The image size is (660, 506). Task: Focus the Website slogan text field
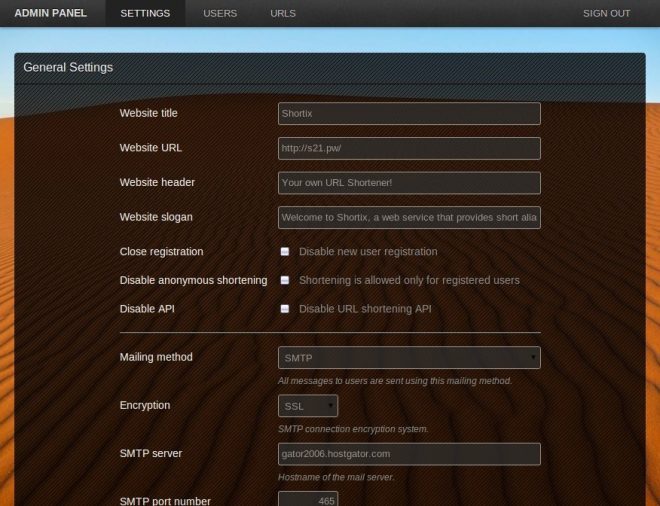pos(409,217)
